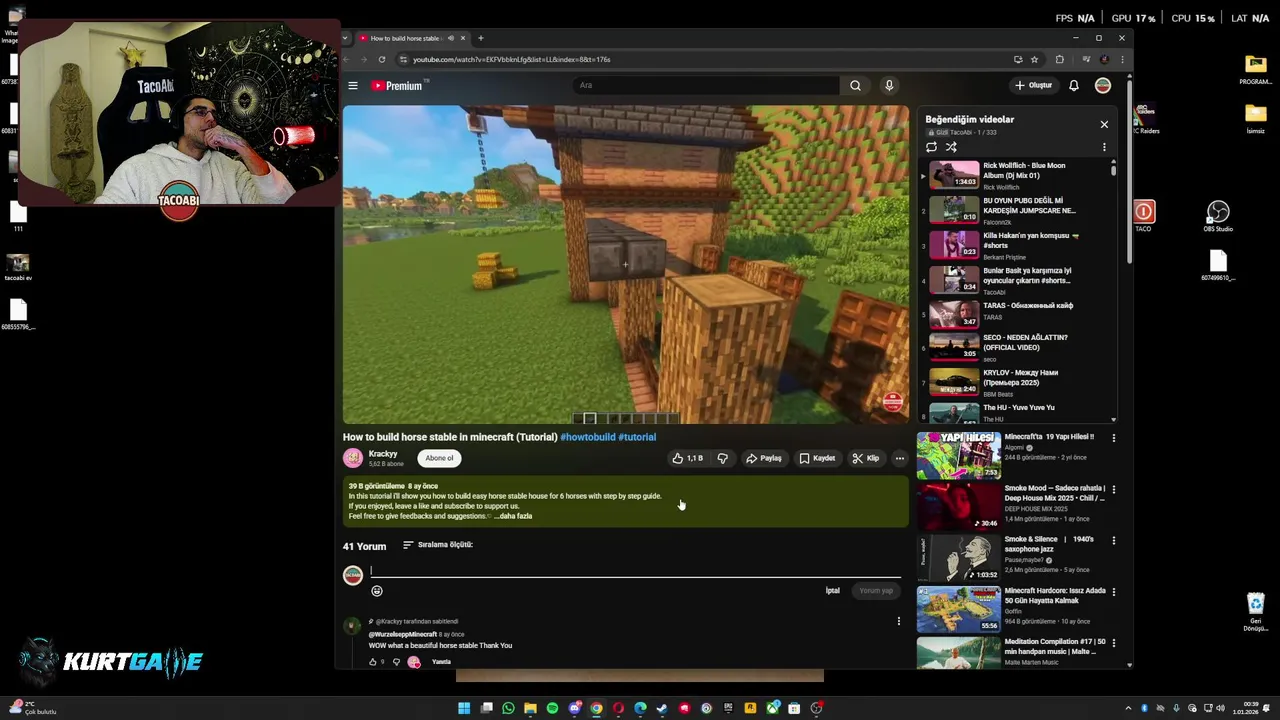This screenshot has height=720, width=1280.
Task: Open the account avatar menu
Action: [x=1103, y=86]
